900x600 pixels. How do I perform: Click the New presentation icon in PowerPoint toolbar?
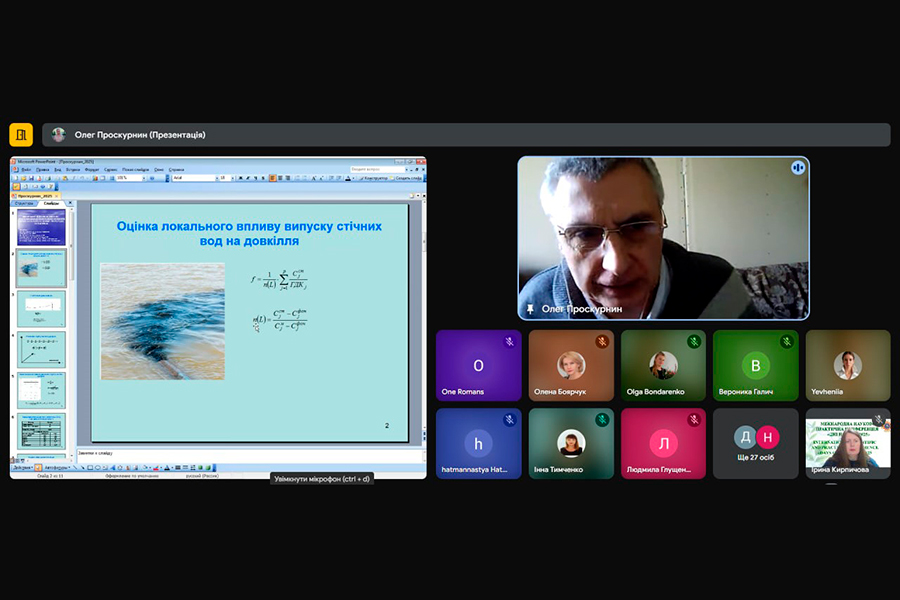tap(15, 178)
